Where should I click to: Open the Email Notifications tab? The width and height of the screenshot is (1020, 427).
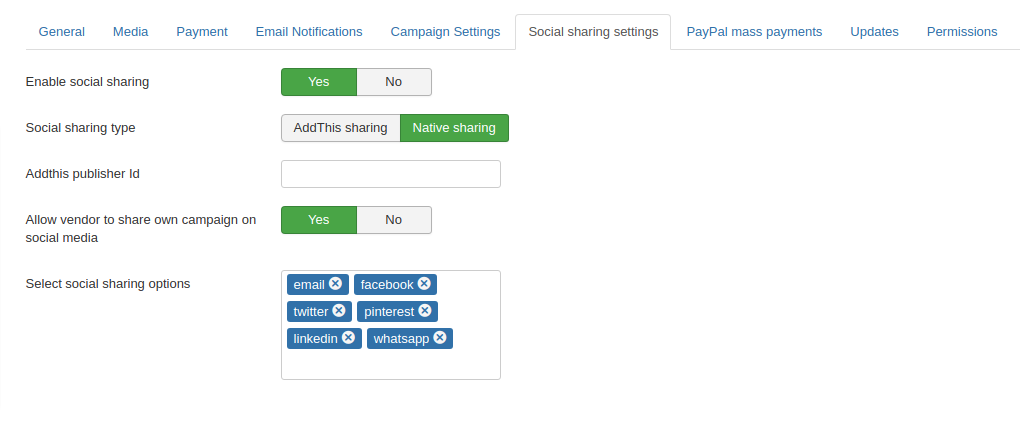tap(309, 32)
